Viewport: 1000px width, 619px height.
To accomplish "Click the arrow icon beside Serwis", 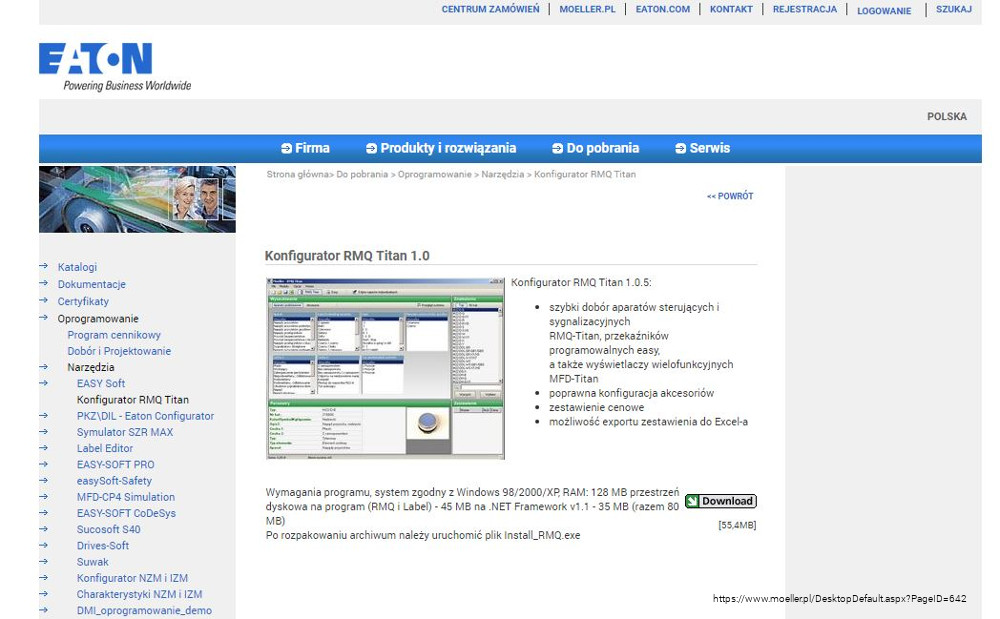I will pos(680,149).
